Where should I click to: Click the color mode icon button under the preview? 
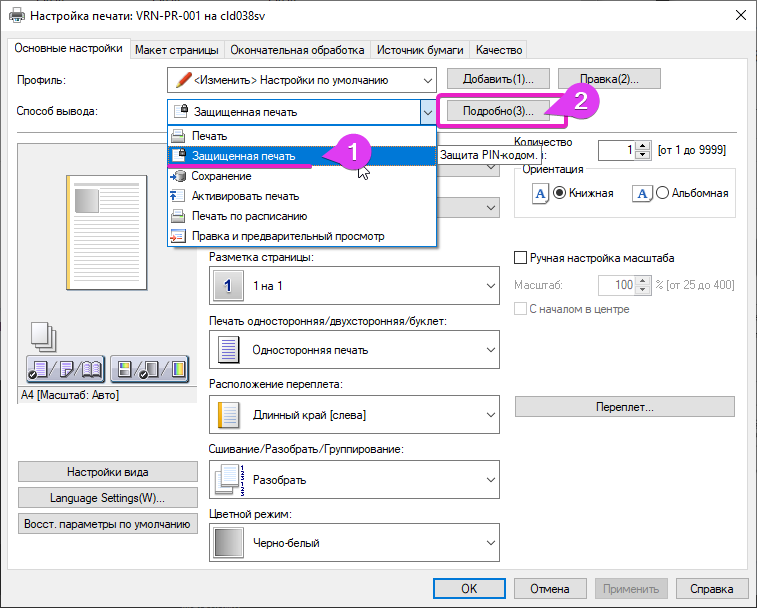149,371
